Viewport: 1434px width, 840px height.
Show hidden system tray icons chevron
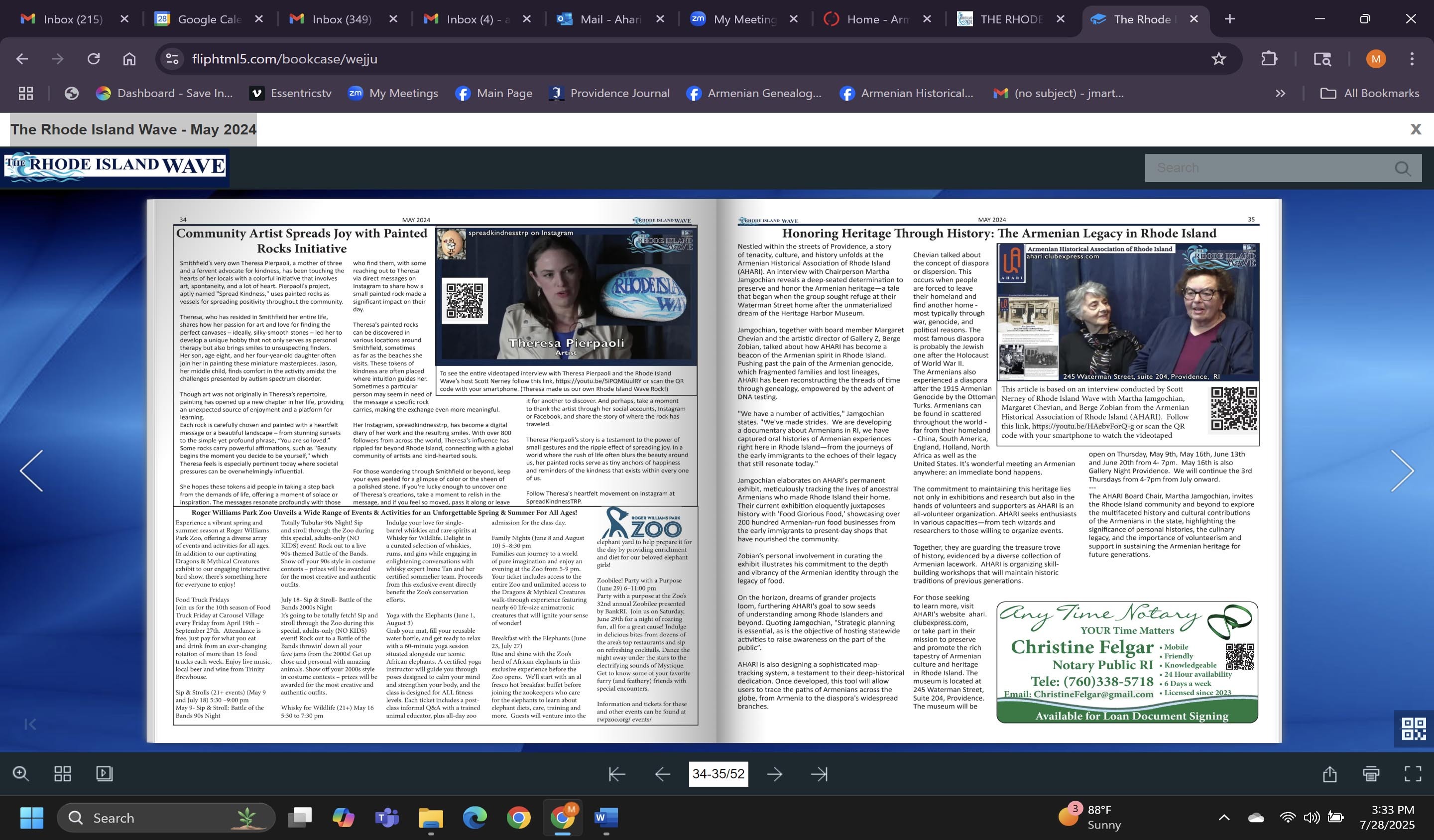click(1224, 818)
